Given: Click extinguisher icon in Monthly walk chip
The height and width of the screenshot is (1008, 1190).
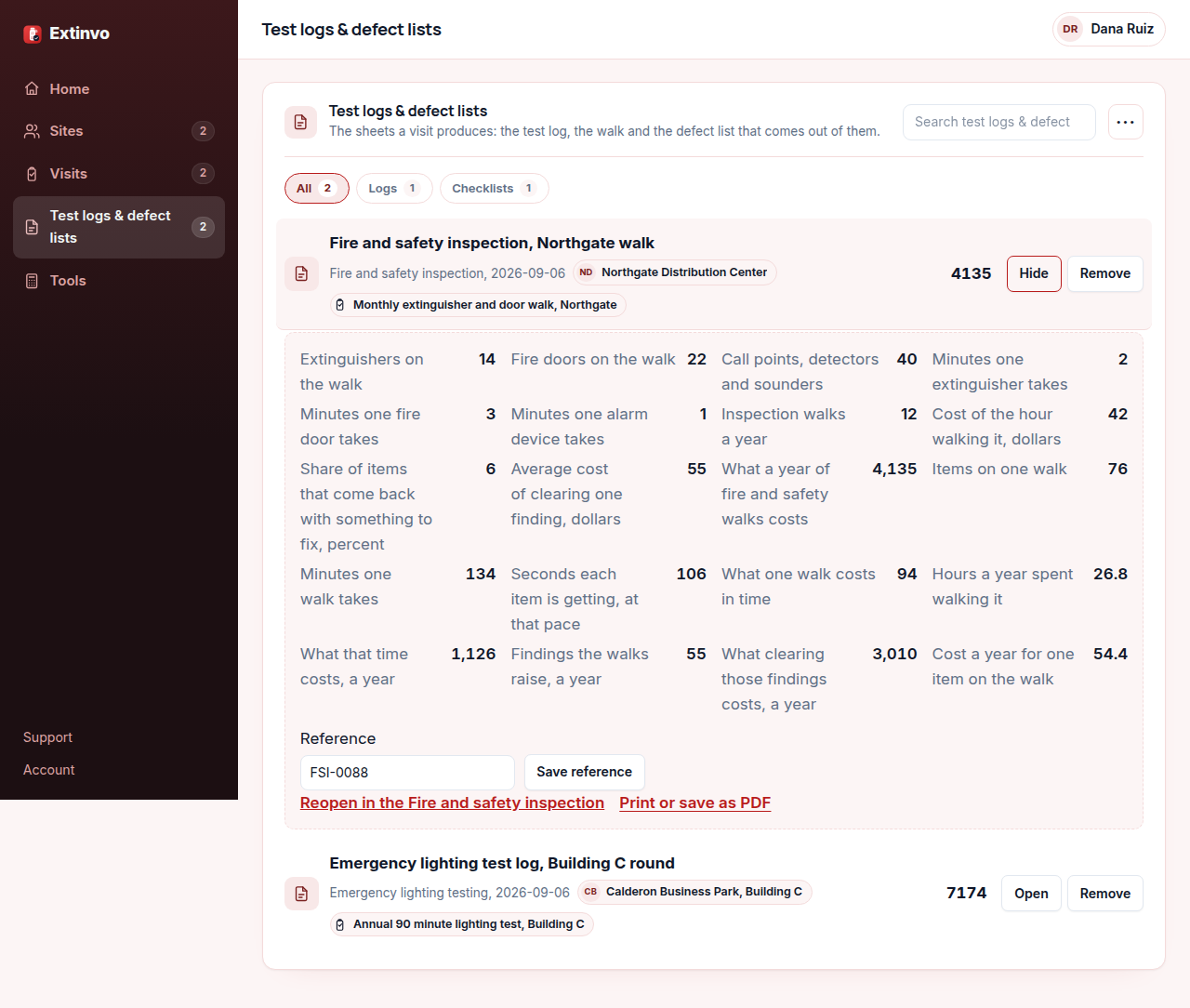Looking at the screenshot, I should click(340, 305).
